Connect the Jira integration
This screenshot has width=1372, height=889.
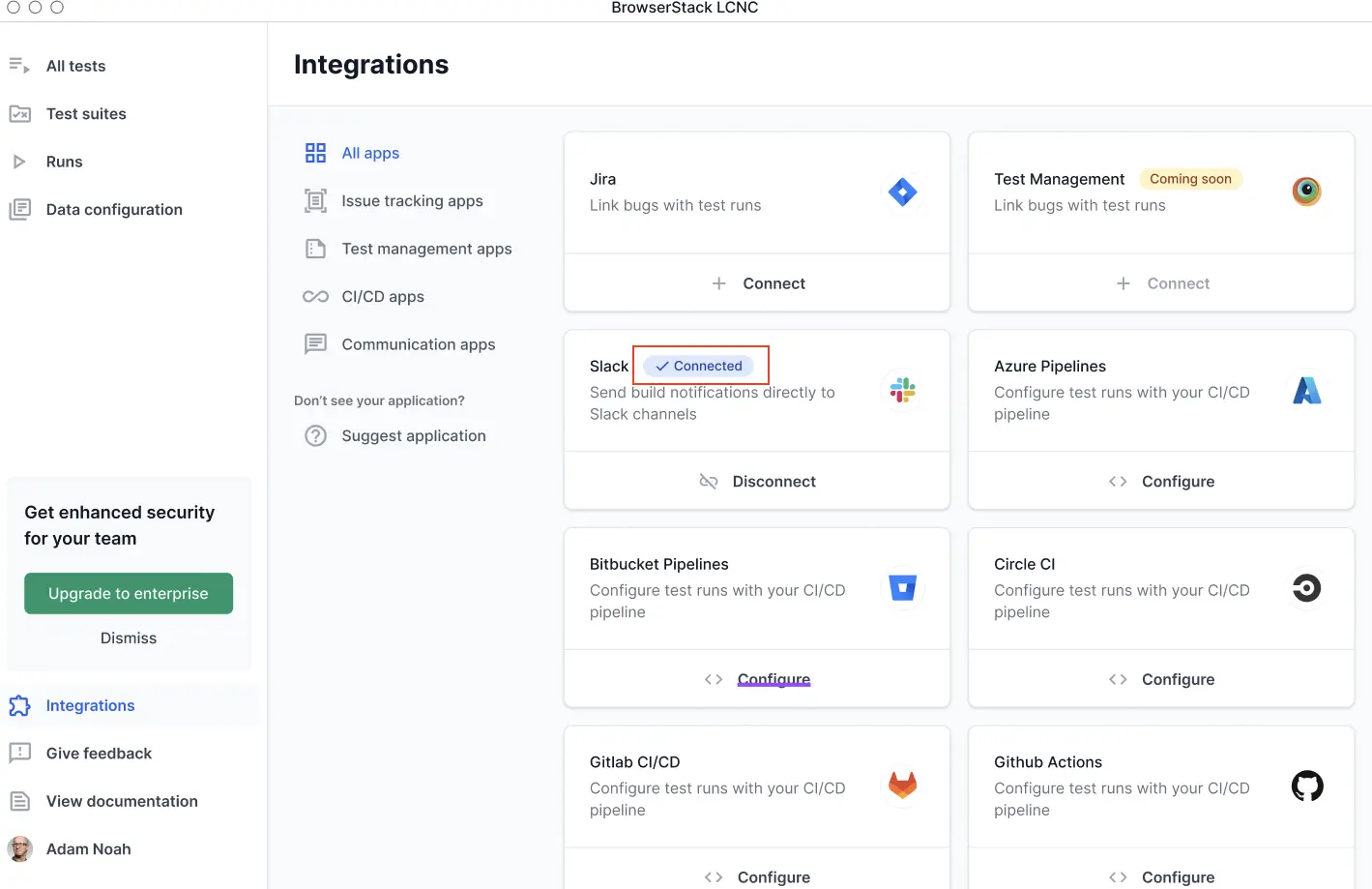[x=757, y=283]
